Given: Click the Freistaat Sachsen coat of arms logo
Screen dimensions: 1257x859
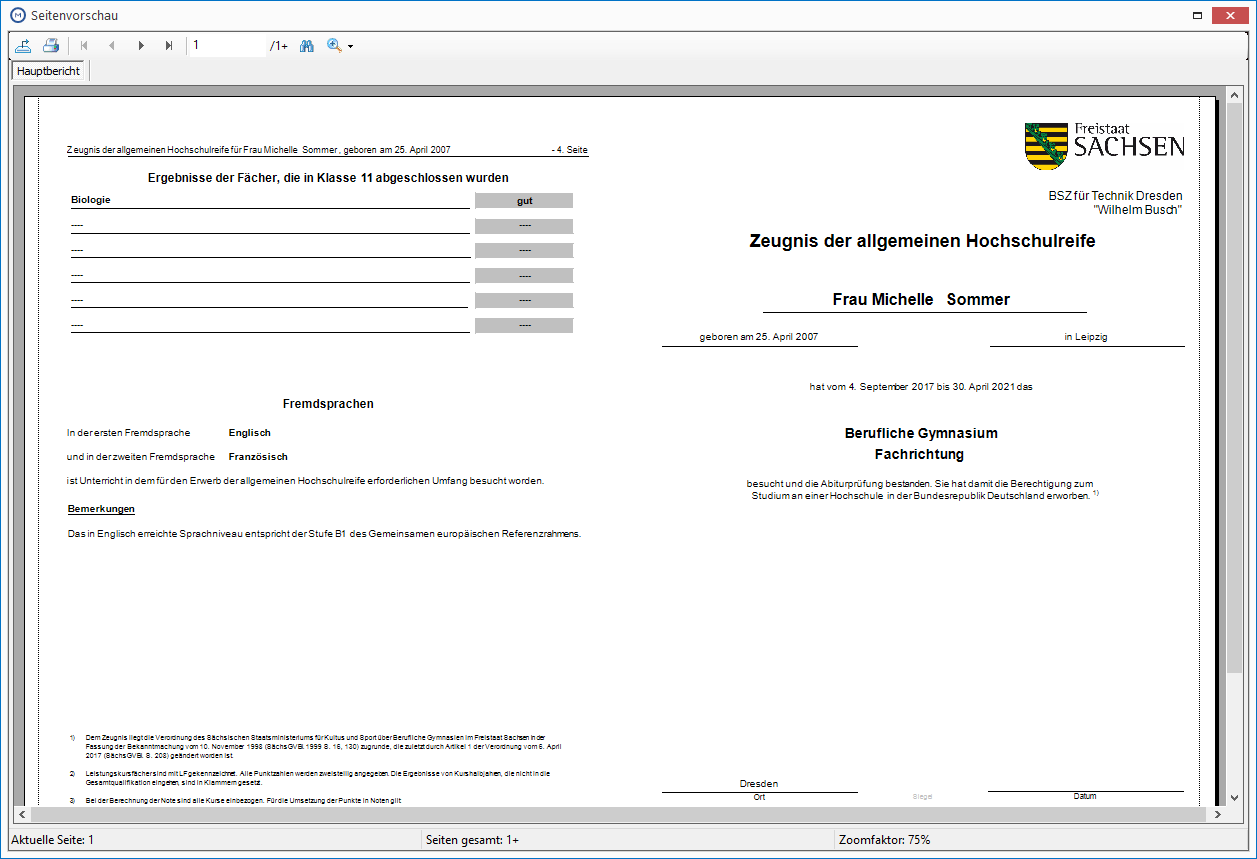Looking at the screenshot, I should (1046, 146).
